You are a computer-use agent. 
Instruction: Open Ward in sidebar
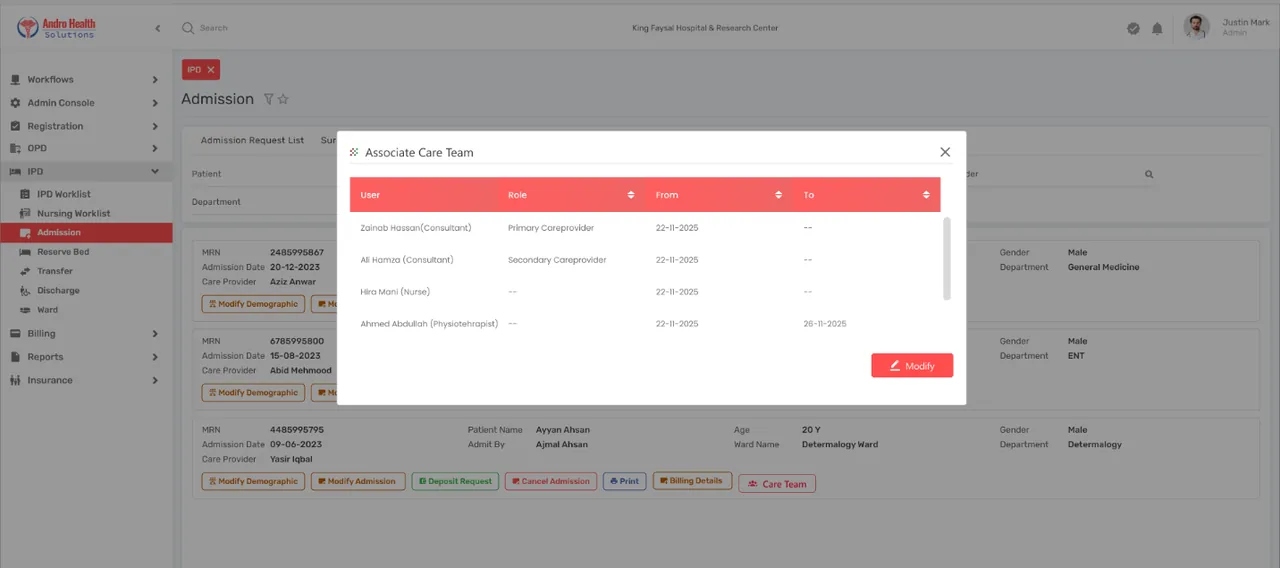click(x=48, y=310)
